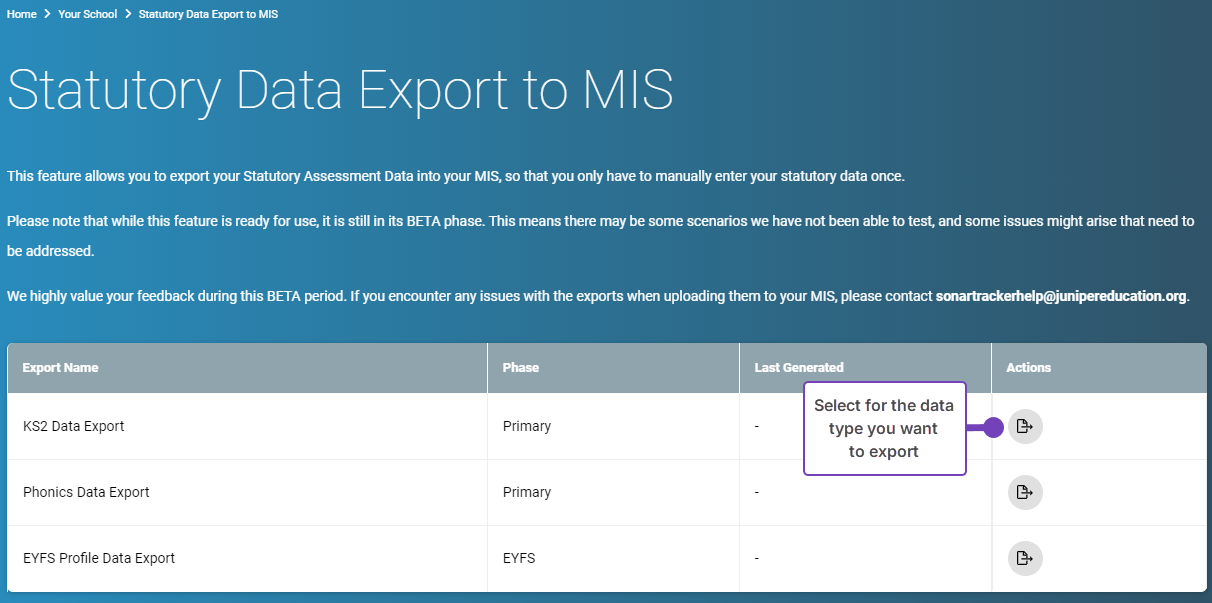Click the Phase column header

518,367
